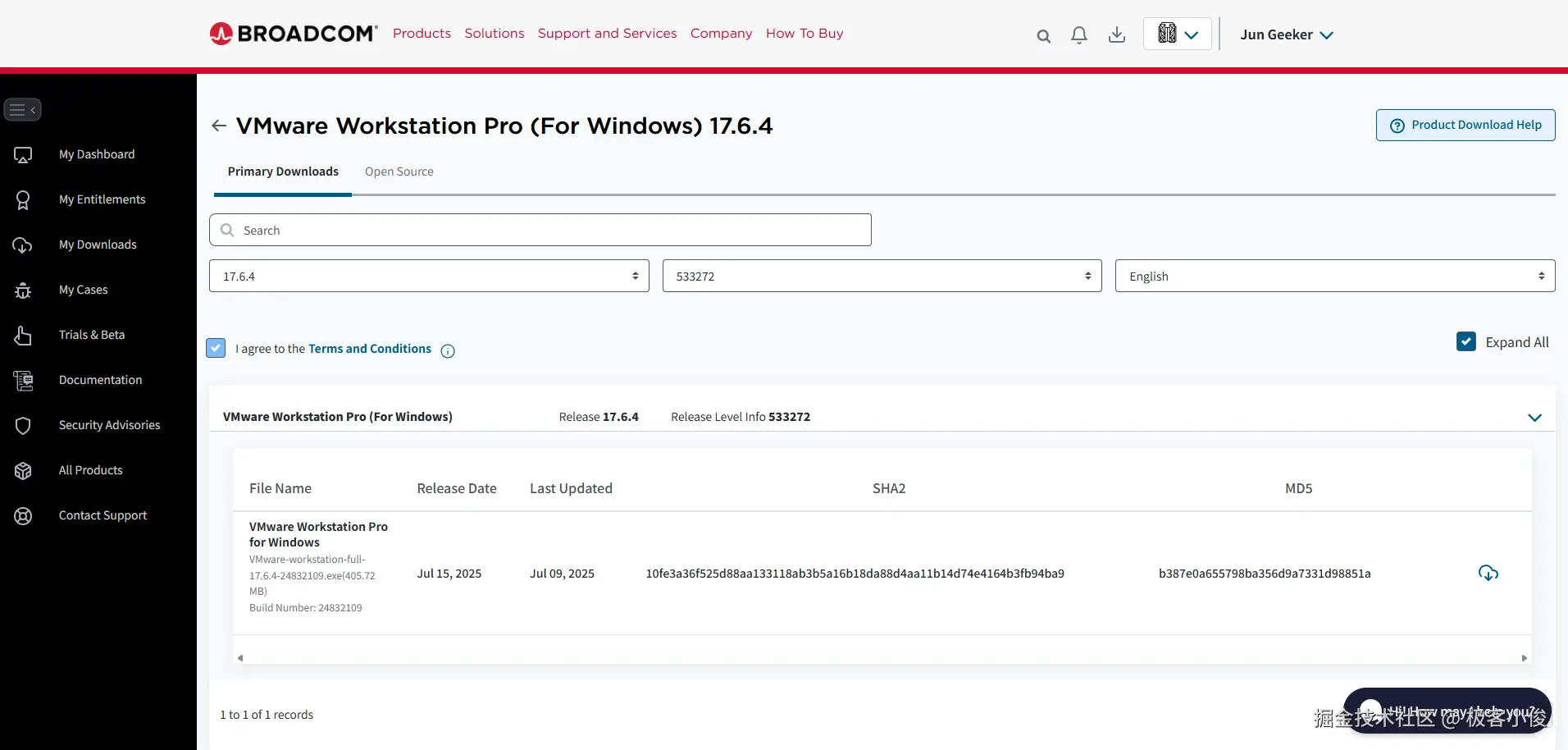The height and width of the screenshot is (750, 1568).
Task: Open Trials & Beta in sidebar
Action: pos(92,335)
